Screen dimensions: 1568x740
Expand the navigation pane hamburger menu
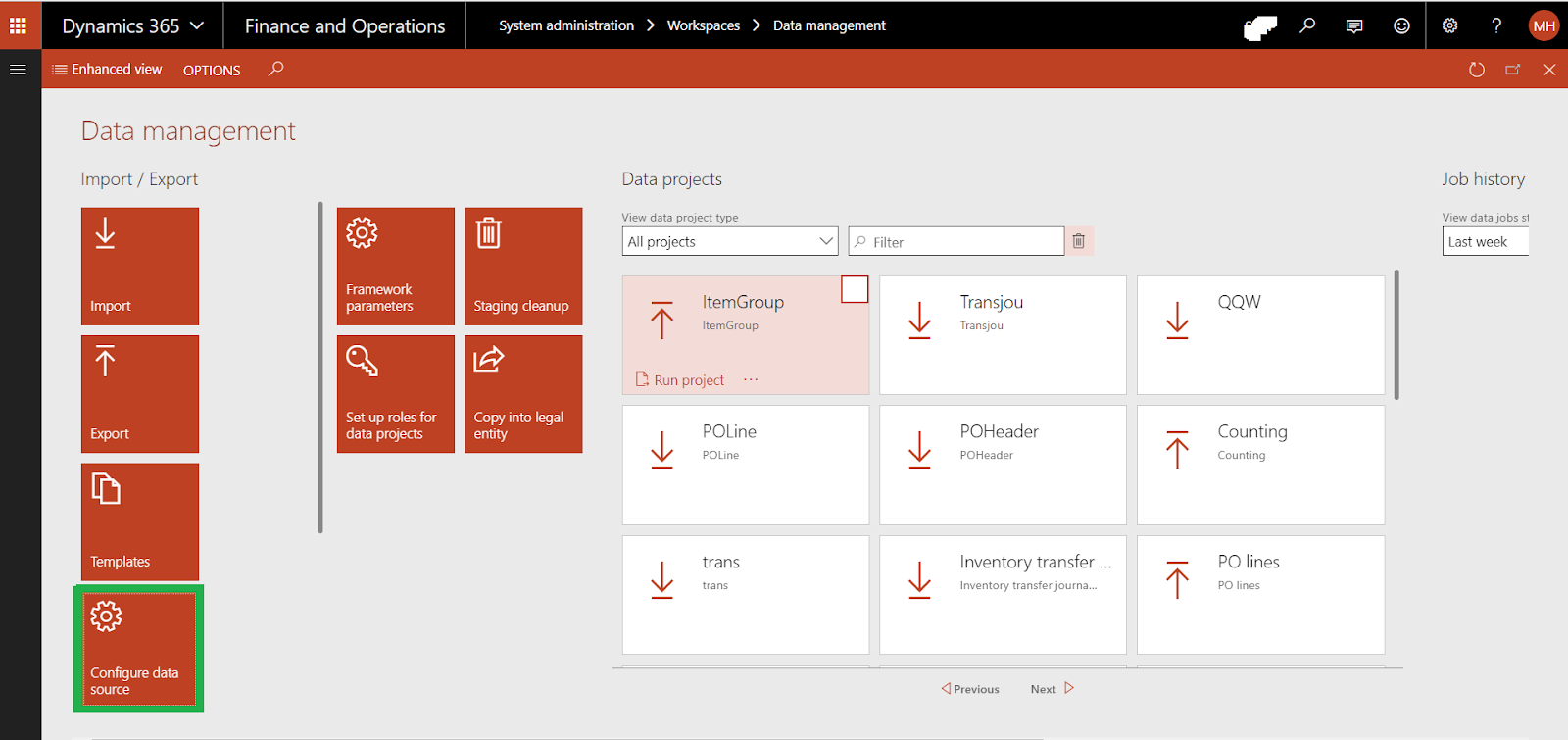[x=18, y=70]
